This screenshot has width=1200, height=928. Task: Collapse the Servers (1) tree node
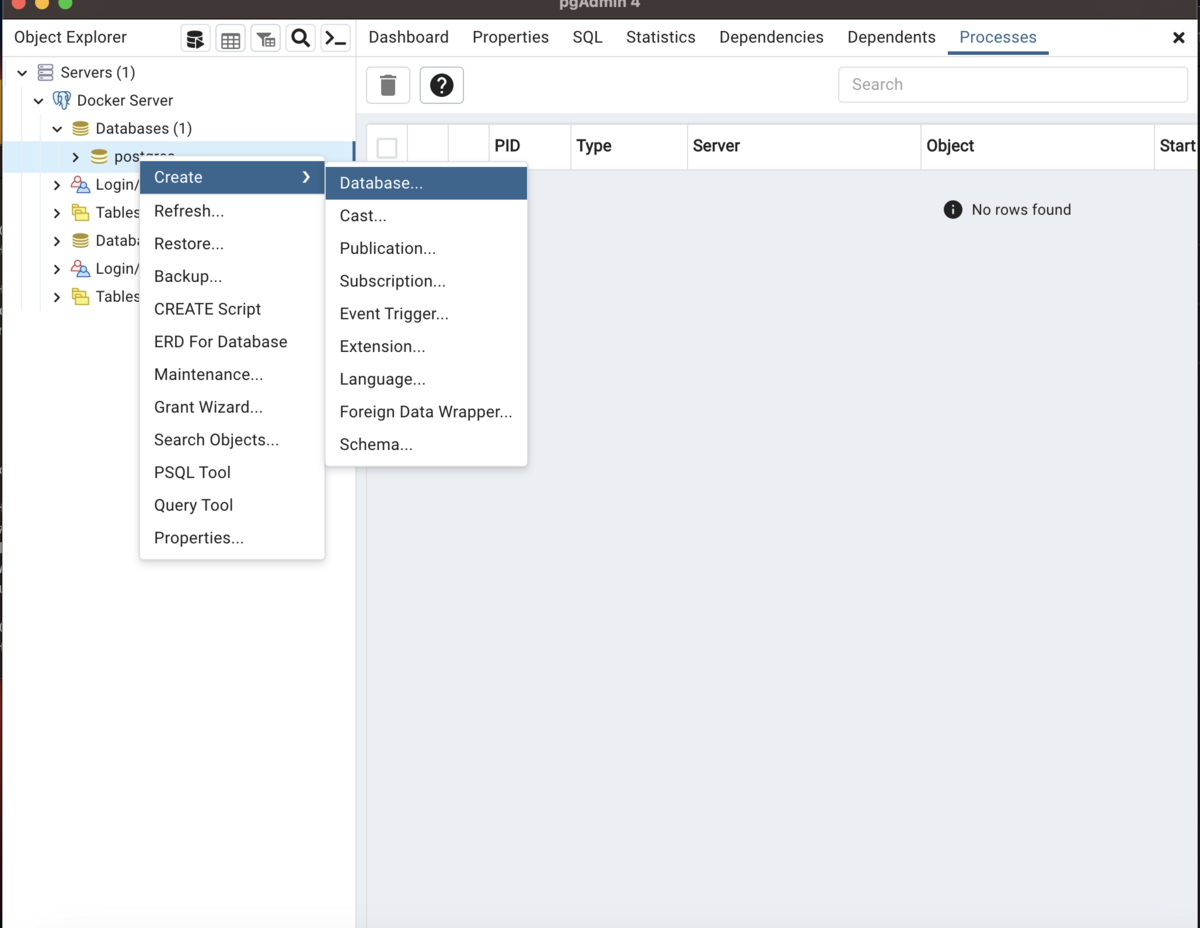coord(22,72)
